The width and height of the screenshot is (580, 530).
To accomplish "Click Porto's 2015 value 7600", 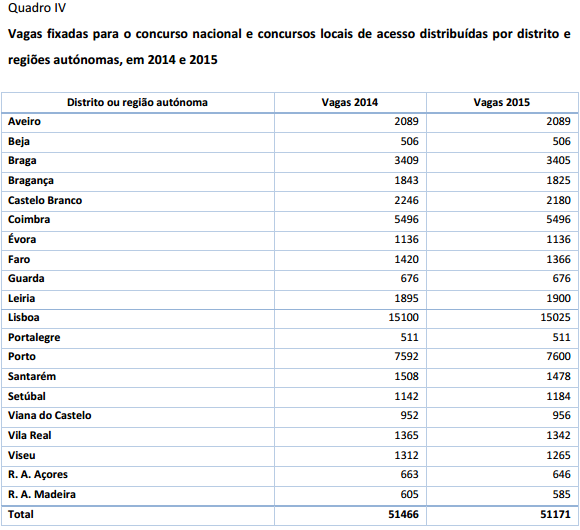I will pyautogui.click(x=559, y=356).
